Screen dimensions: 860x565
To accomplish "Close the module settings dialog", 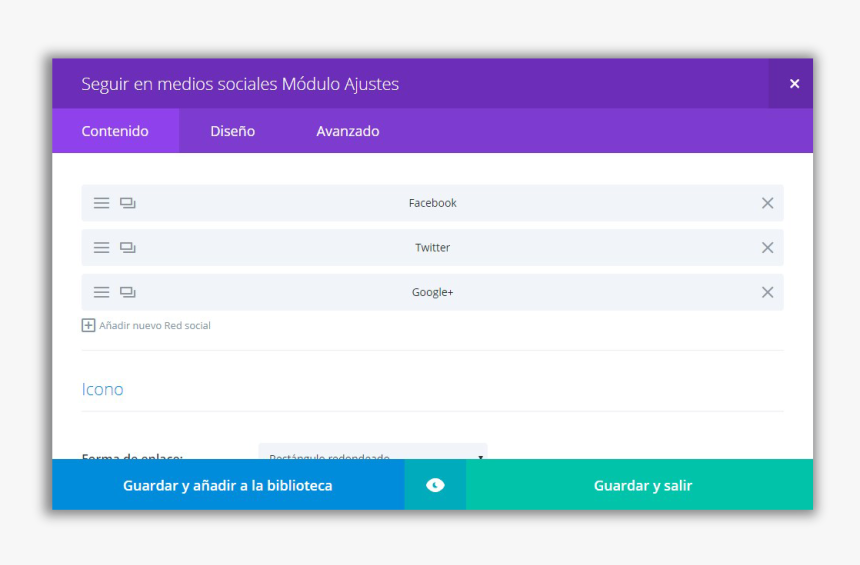I will pyautogui.click(x=794, y=83).
